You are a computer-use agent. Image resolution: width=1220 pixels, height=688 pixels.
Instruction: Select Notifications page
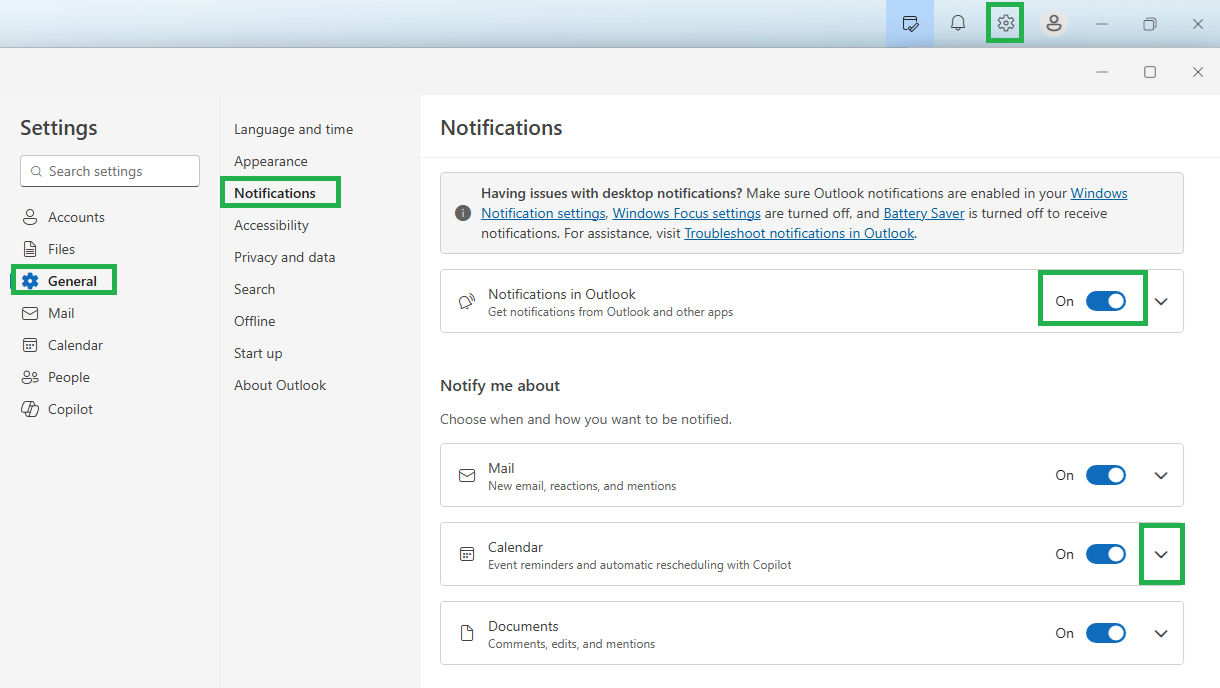click(x=275, y=193)
